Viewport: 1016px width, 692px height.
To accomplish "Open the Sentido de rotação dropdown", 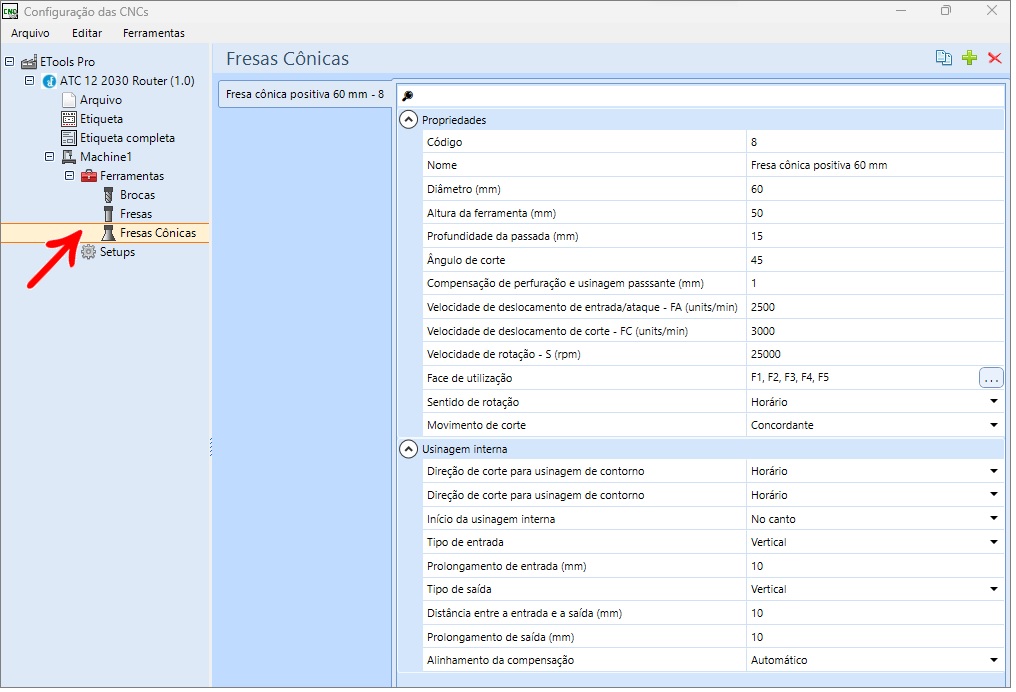I will pyautogui.click(x=993, y=402).
